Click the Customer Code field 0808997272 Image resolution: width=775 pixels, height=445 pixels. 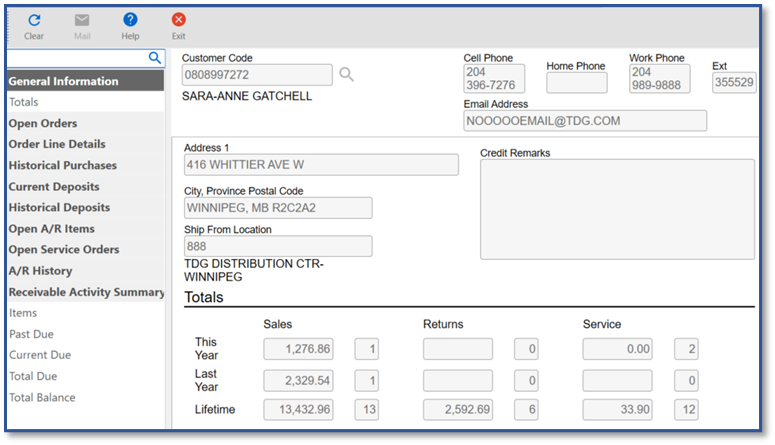[x=257, y=75]
